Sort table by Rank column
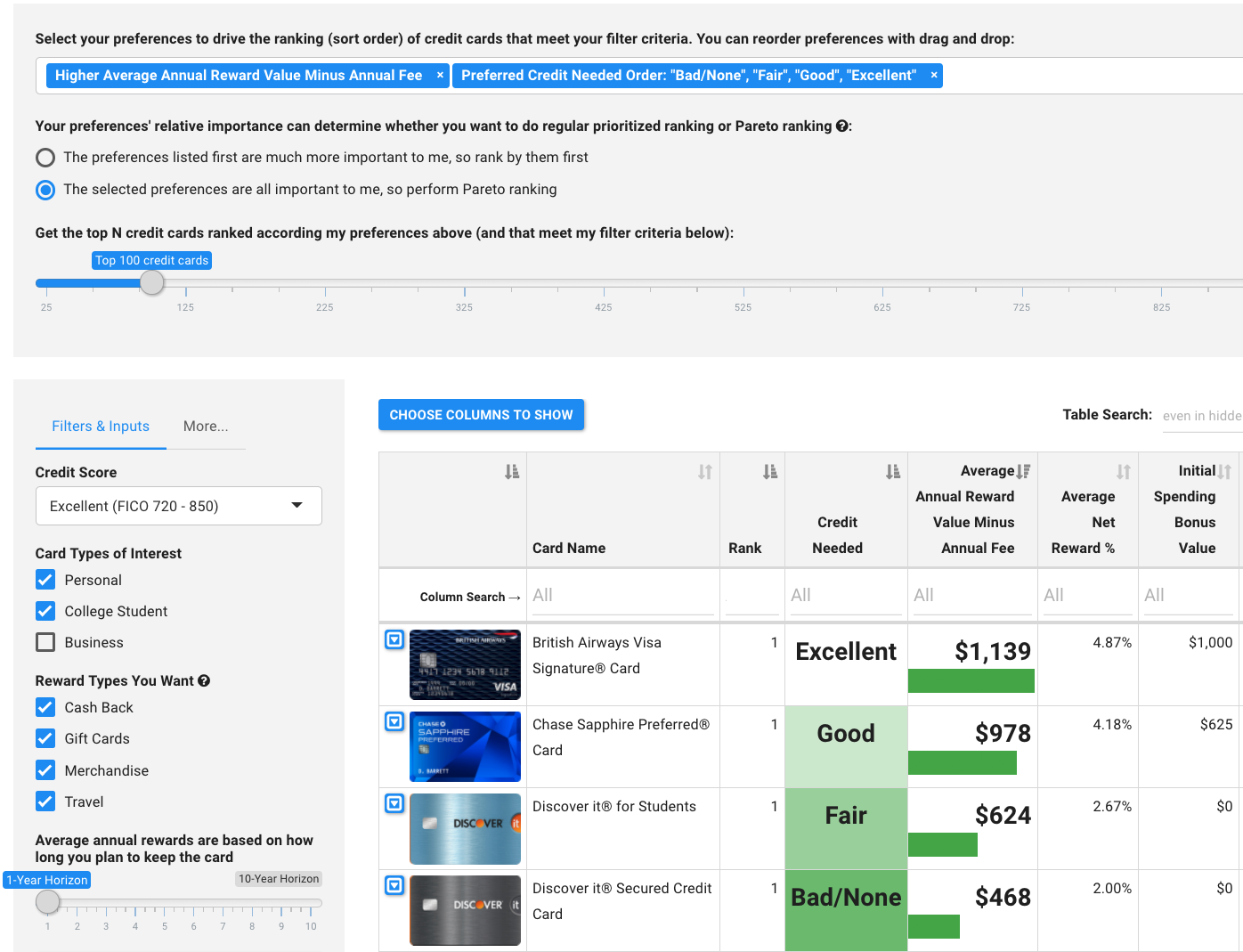 tap(770, 472)
